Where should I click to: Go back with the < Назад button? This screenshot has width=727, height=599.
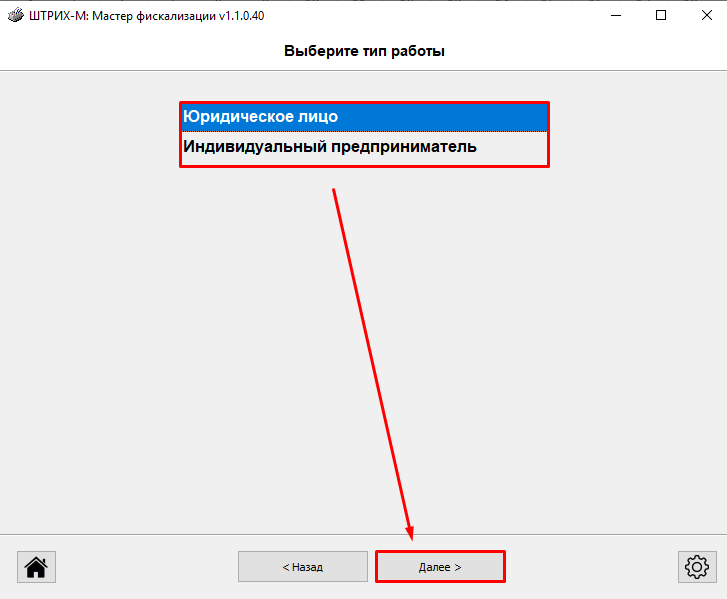[x=302, y=567]
